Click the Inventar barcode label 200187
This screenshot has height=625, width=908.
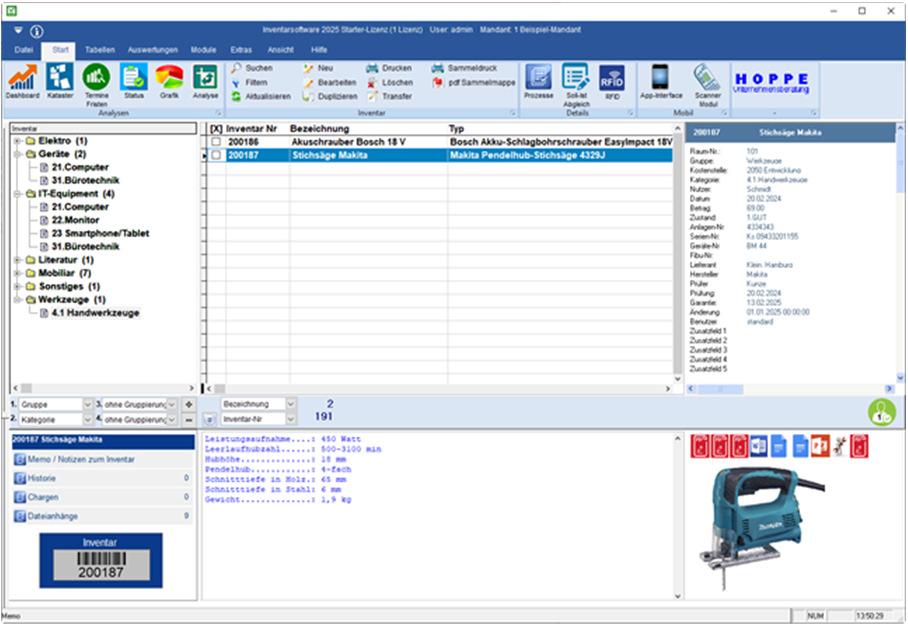[101, 561]
